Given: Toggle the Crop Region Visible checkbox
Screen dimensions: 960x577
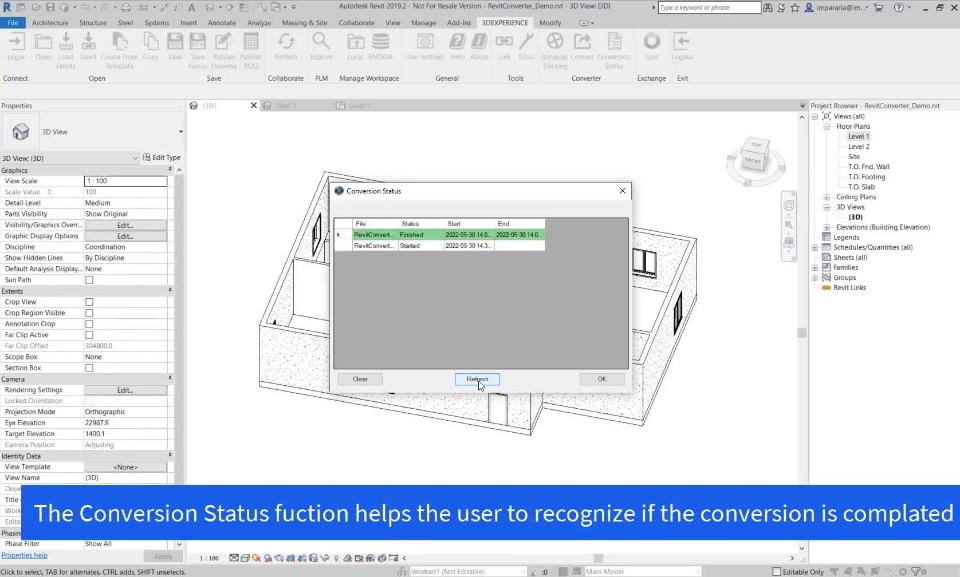Looking at the screenshot, I should click(89, 313).
